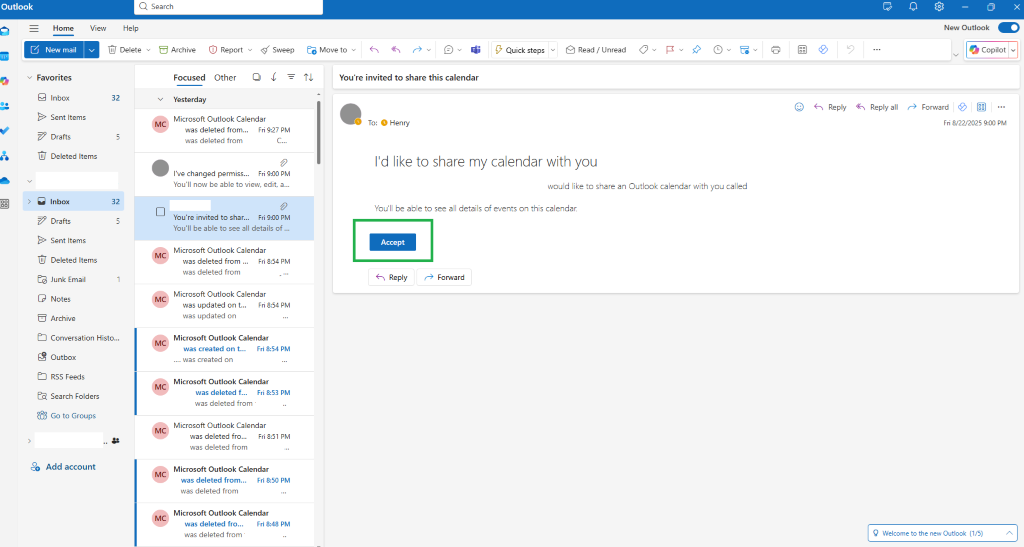Viewport: 1024px width, 547px height.
Task: Open the Snooze clock dropdown arrow
Action: coord(729,50)
